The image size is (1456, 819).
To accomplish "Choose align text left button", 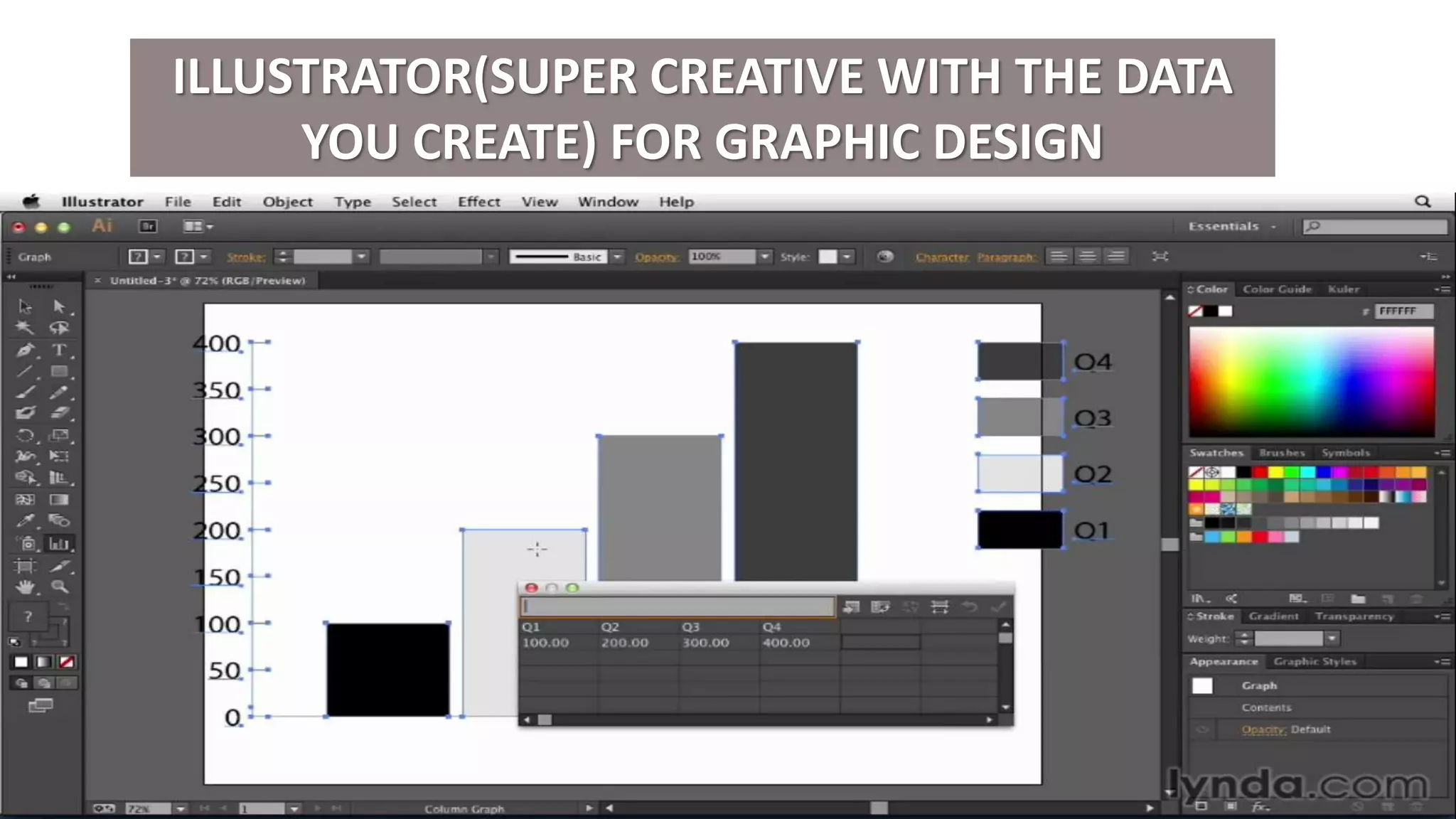I will (1059, 257).
